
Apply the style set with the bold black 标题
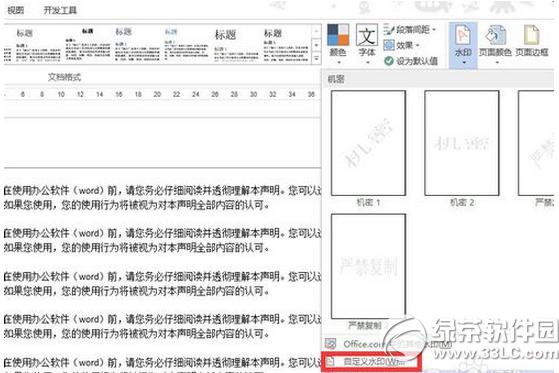88,45
